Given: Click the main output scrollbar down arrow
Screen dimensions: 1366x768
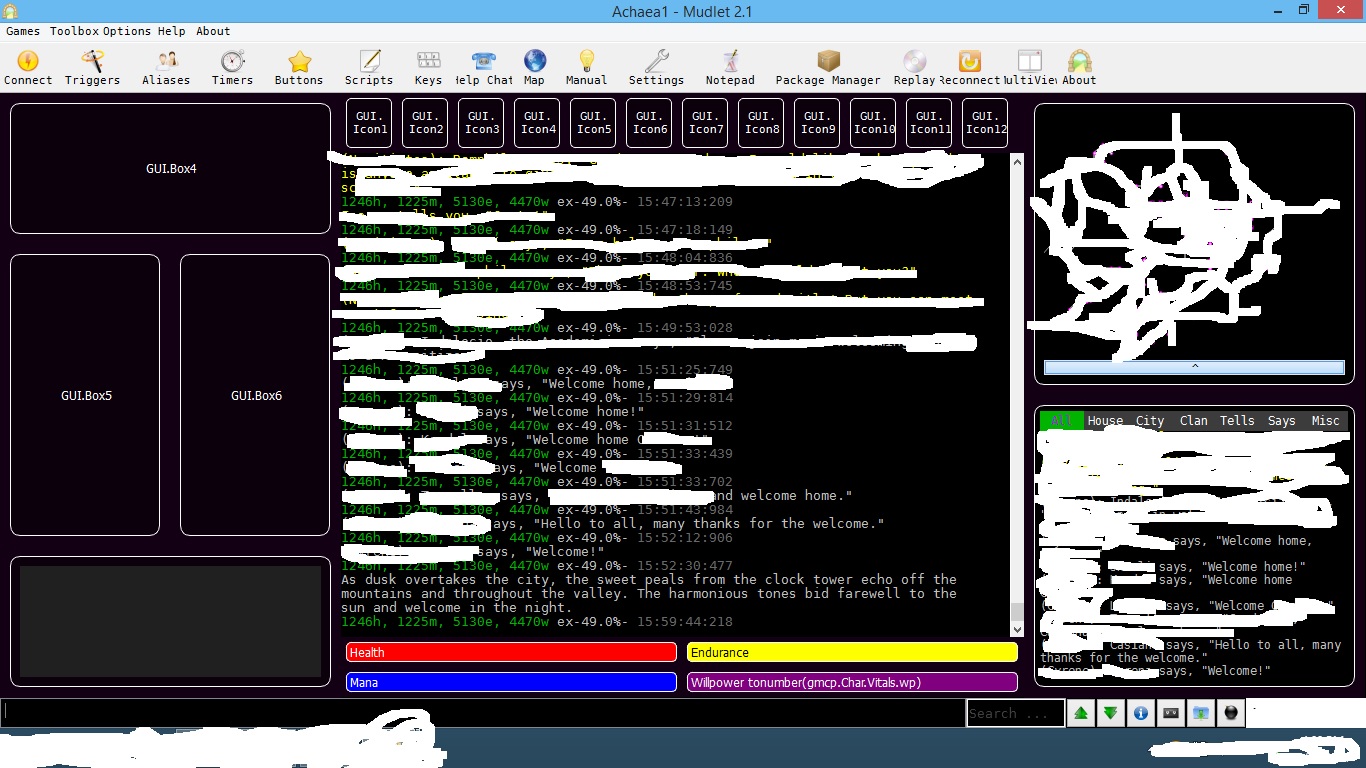Looking at the screenshot, I should point(1017,629).
